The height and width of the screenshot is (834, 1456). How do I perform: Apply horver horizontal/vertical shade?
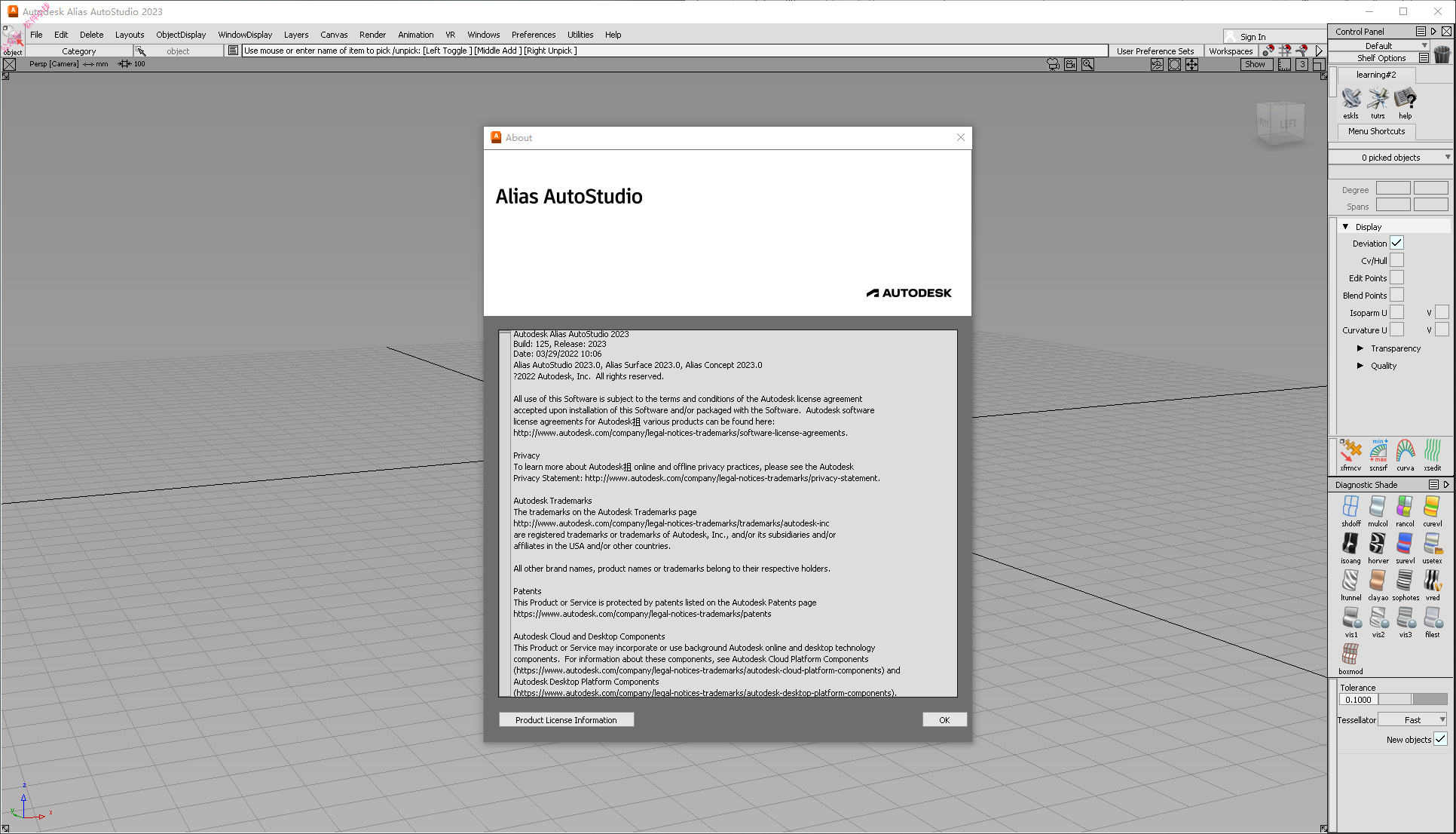(1378, 547)
